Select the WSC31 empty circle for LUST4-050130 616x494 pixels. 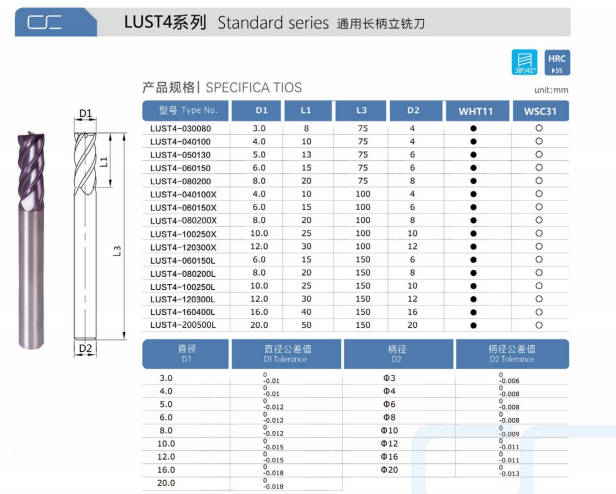point(539,155)
